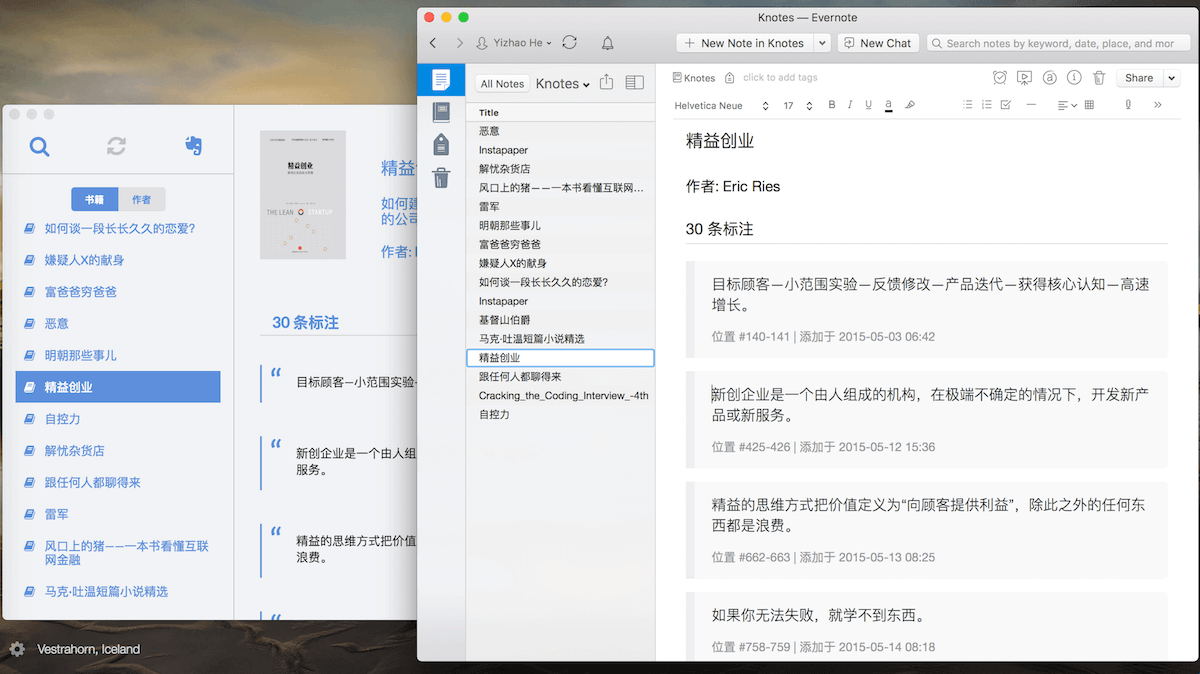Image resolution: width=1200 pixels, height=674 pixels.
Task: Switch to the 作者 tab in Knotes window
Action: [x=142, y=199]
